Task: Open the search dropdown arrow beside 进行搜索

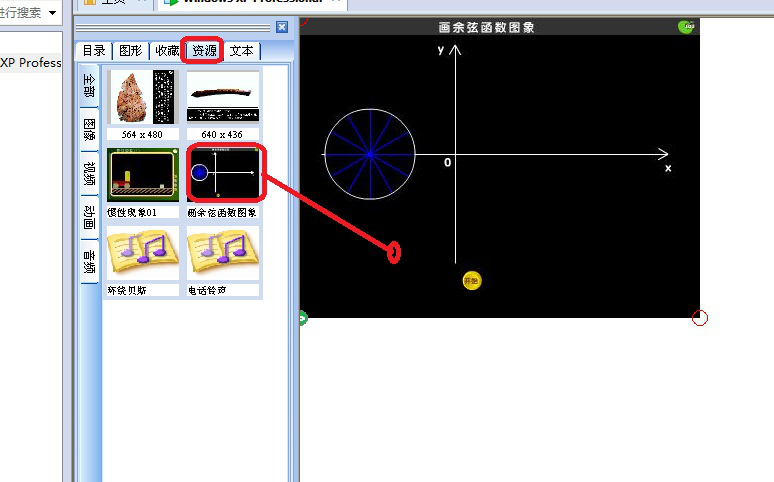Action: click(x=52, y=13)
